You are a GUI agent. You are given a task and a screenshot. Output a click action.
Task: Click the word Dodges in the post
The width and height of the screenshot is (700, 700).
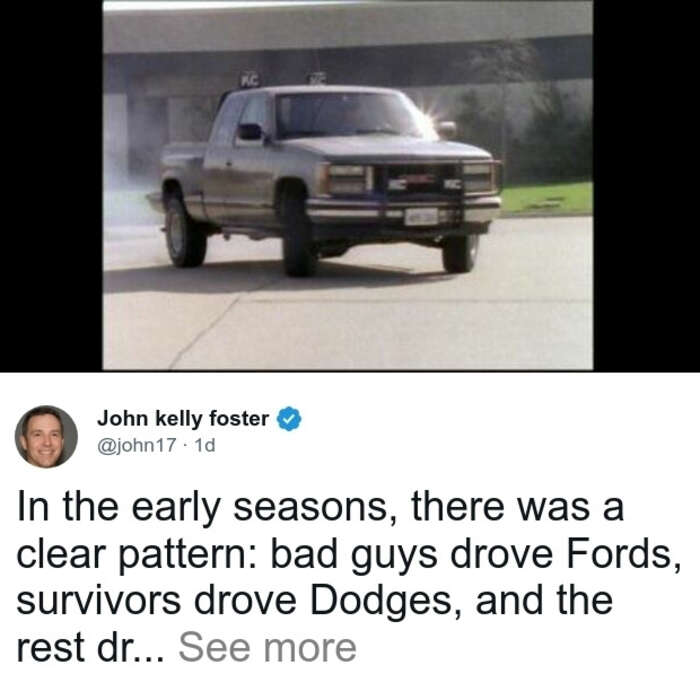point(380,601)
